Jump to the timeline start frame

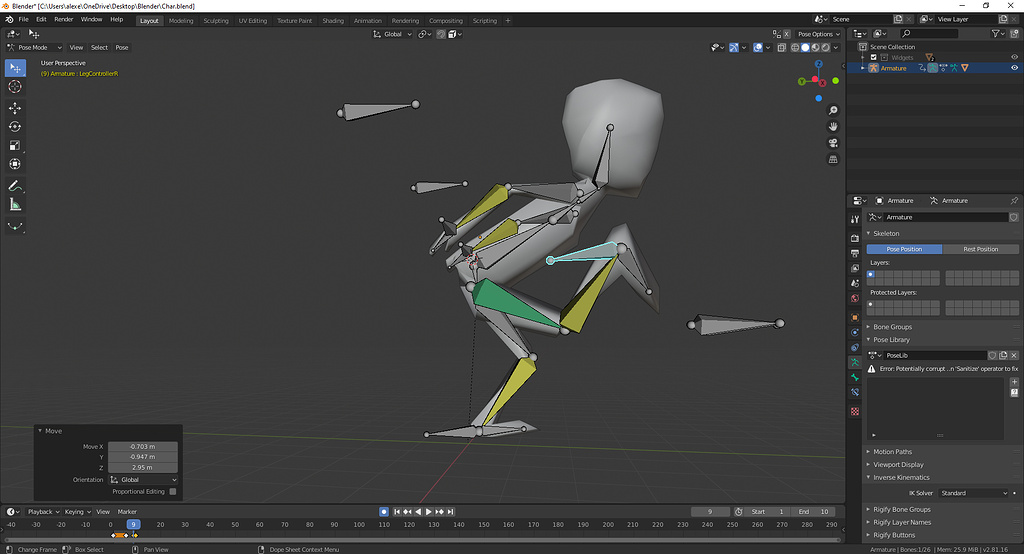(x=396, y=512)
